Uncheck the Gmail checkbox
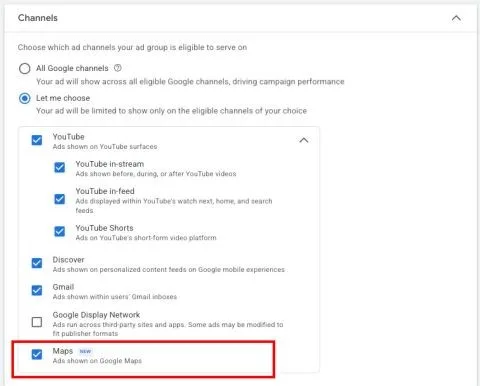Image resolution: width=480 pixels, height=386 pixels. point(37,290)
